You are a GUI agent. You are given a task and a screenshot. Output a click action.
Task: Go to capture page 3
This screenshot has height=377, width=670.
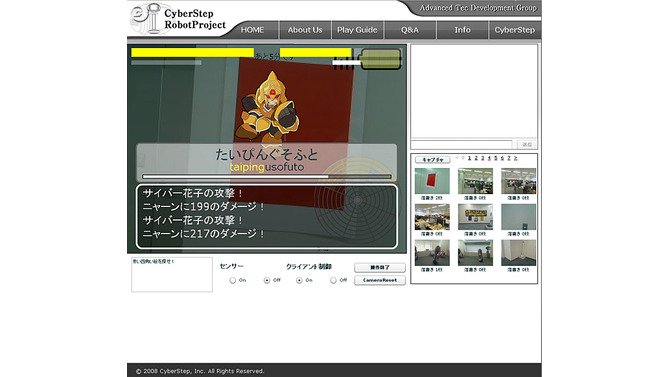click(483, 158)
